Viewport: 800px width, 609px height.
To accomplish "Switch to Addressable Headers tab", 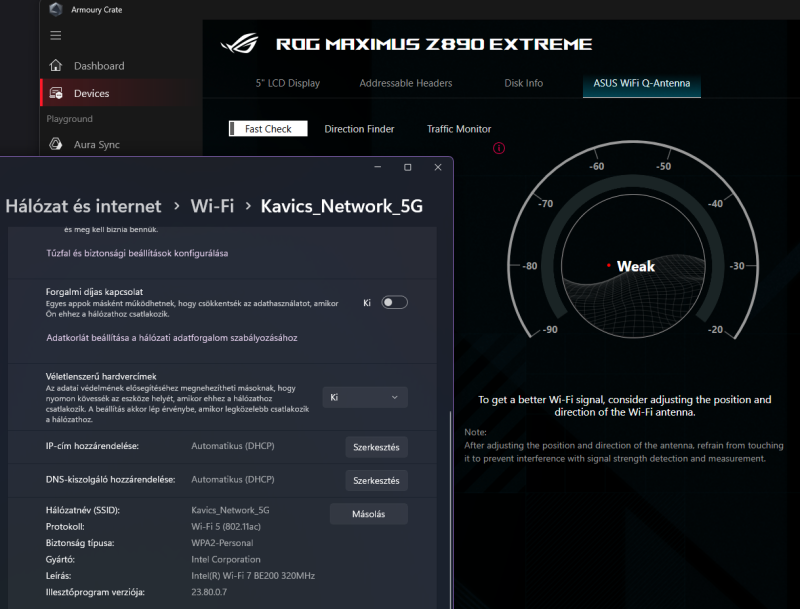I will click(406, 83).
